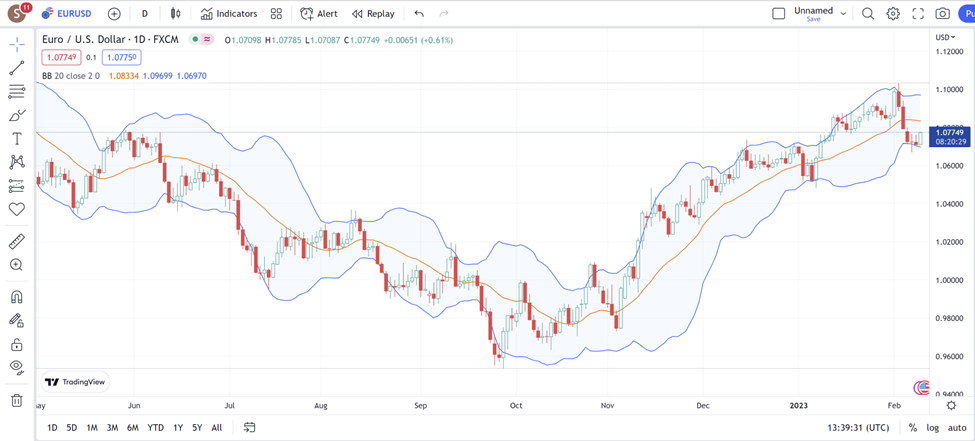Select the ruler measure tool
975x441 pixels.
coord(17,241)
